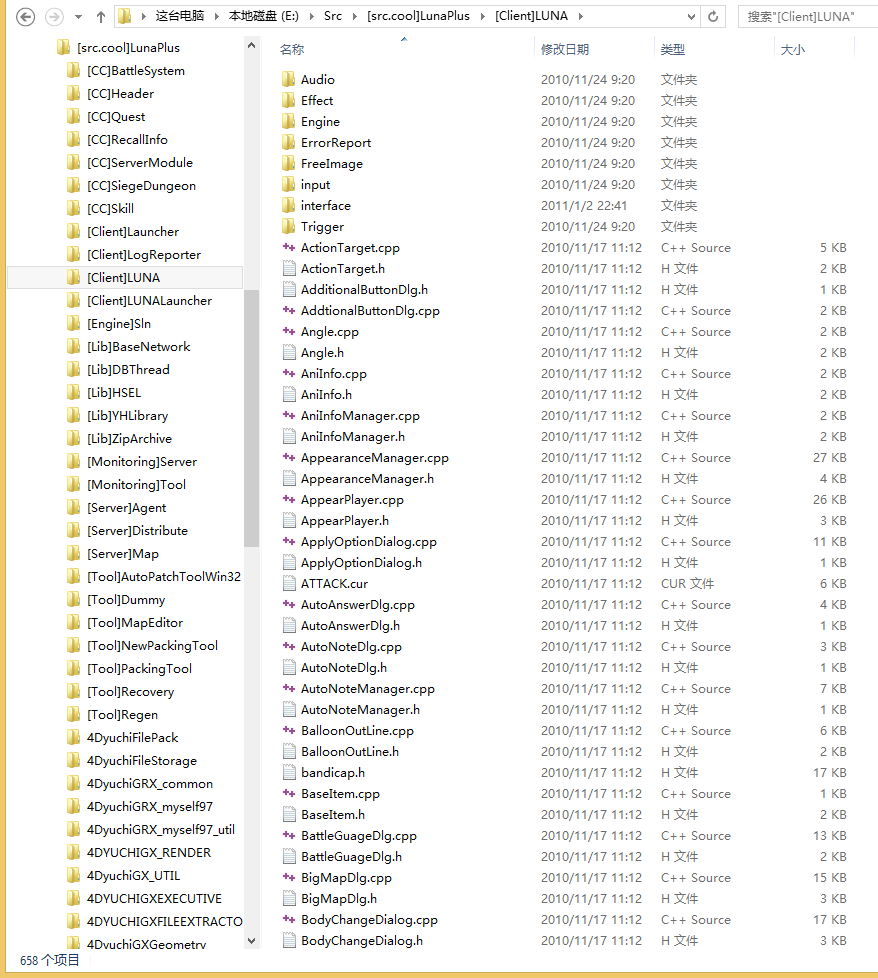Select file AutoNoteManager.h
The image size is (878, 978).
(x=360, y=709)
